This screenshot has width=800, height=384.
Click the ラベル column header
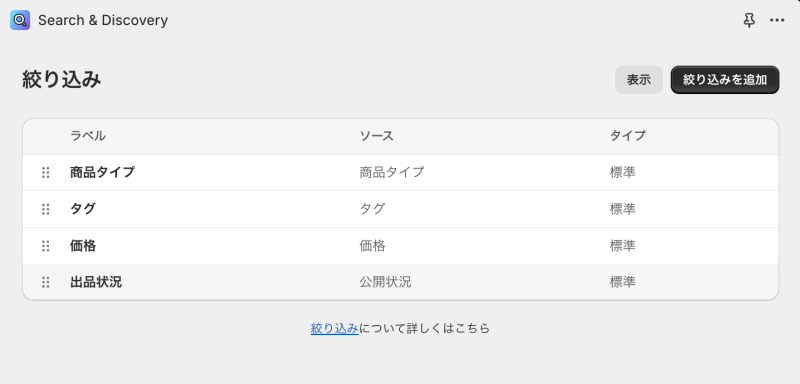point(88,136)
